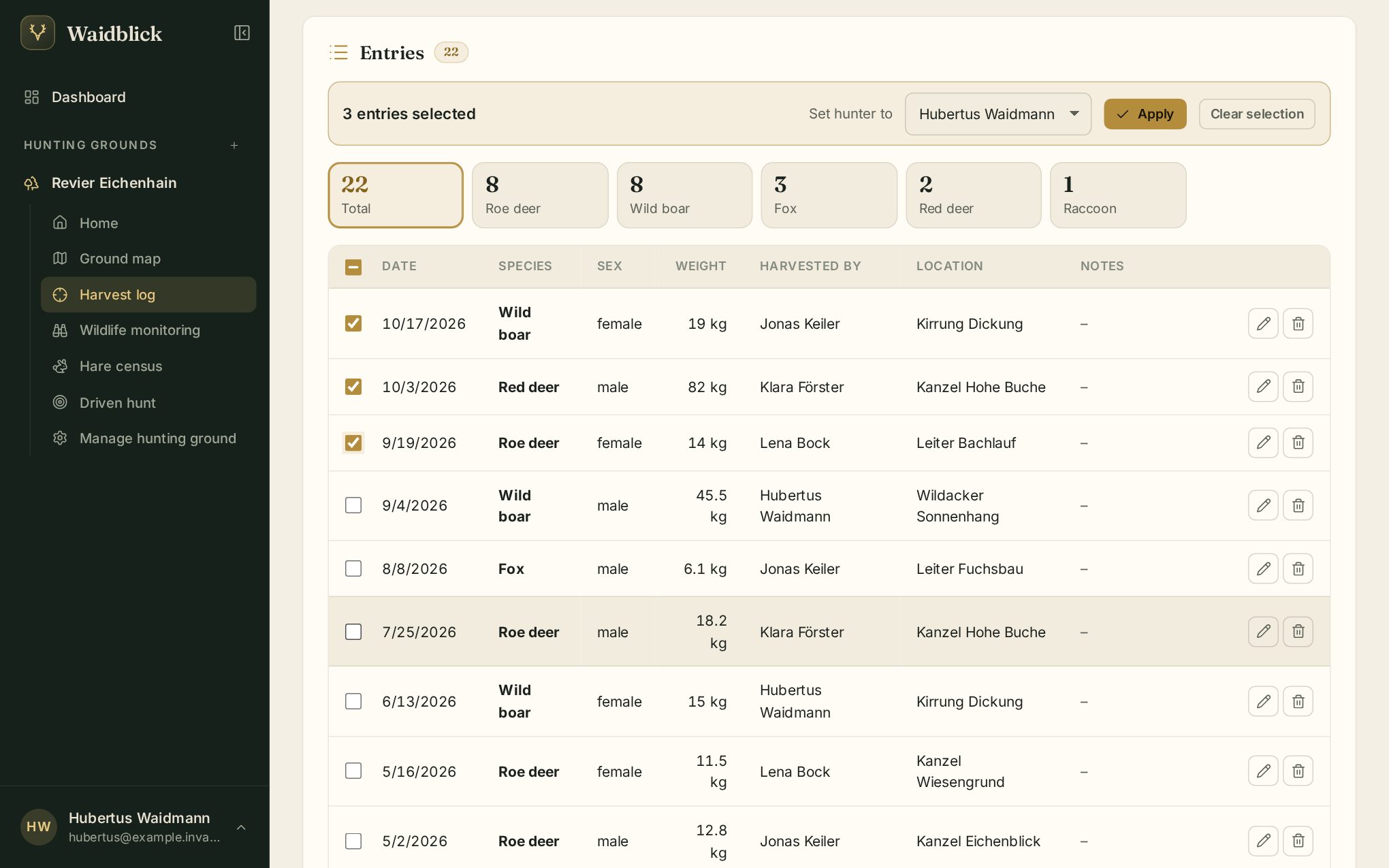Delete the 6/13/2026 Wild boar entry
Image resolution: width=1389 pixels, height=868 pixels.
tap(1298, 701)
